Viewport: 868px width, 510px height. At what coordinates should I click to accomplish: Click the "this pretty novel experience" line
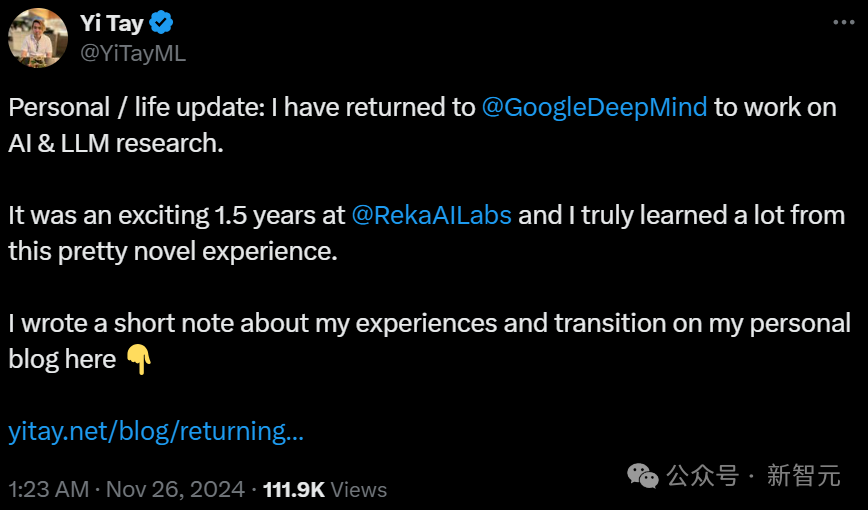pos(173,251)
